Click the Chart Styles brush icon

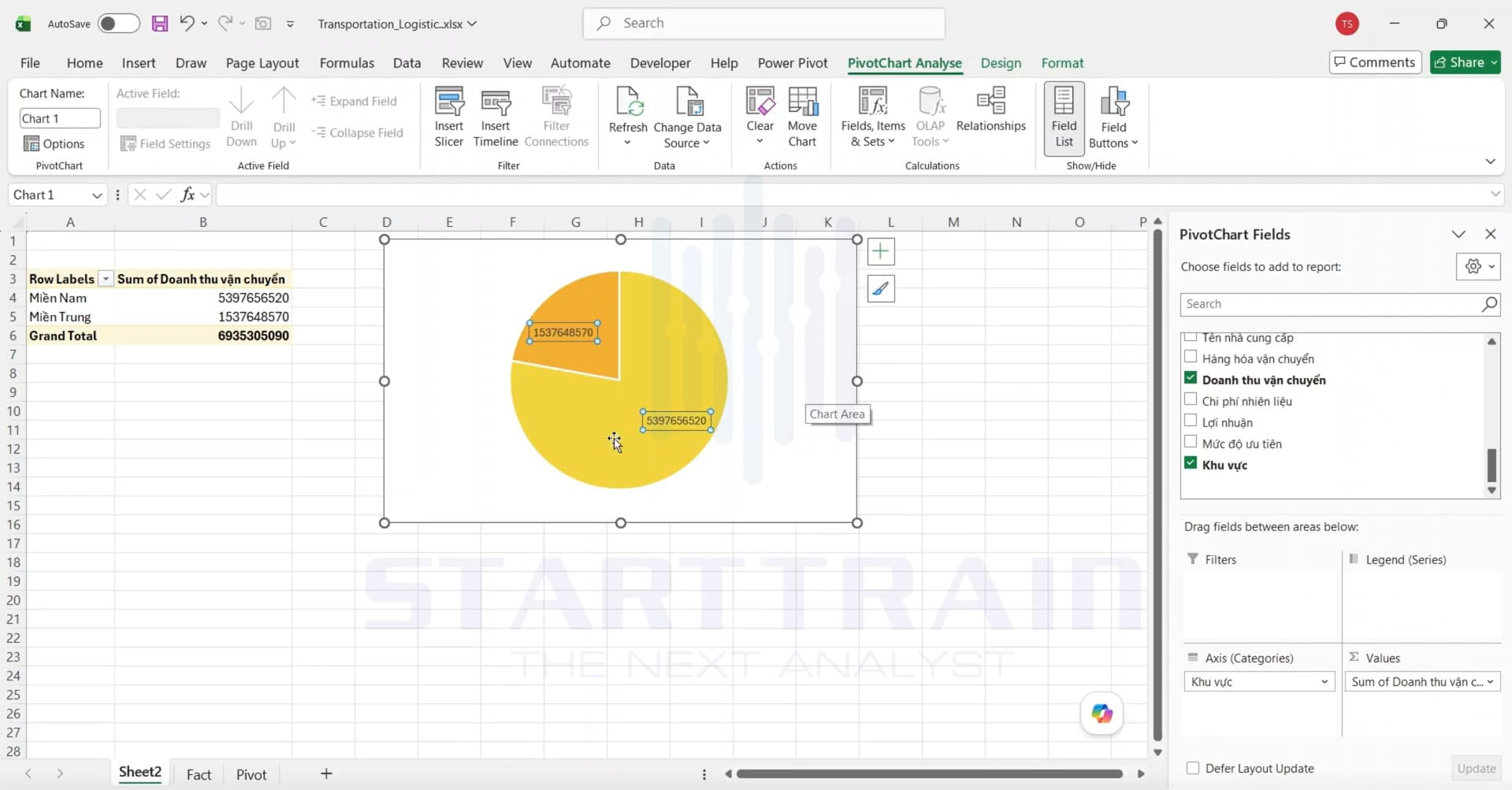point(881,289)
